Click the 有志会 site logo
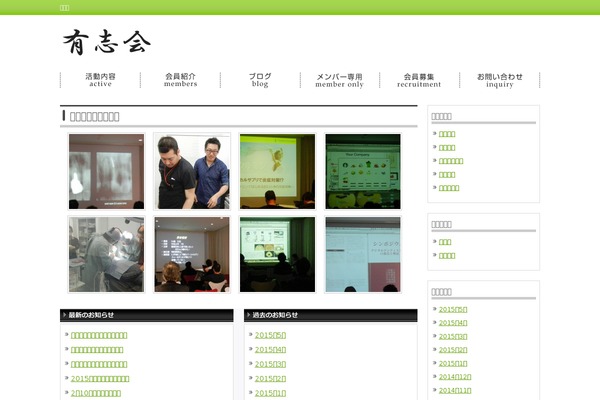 coord(107,42)
